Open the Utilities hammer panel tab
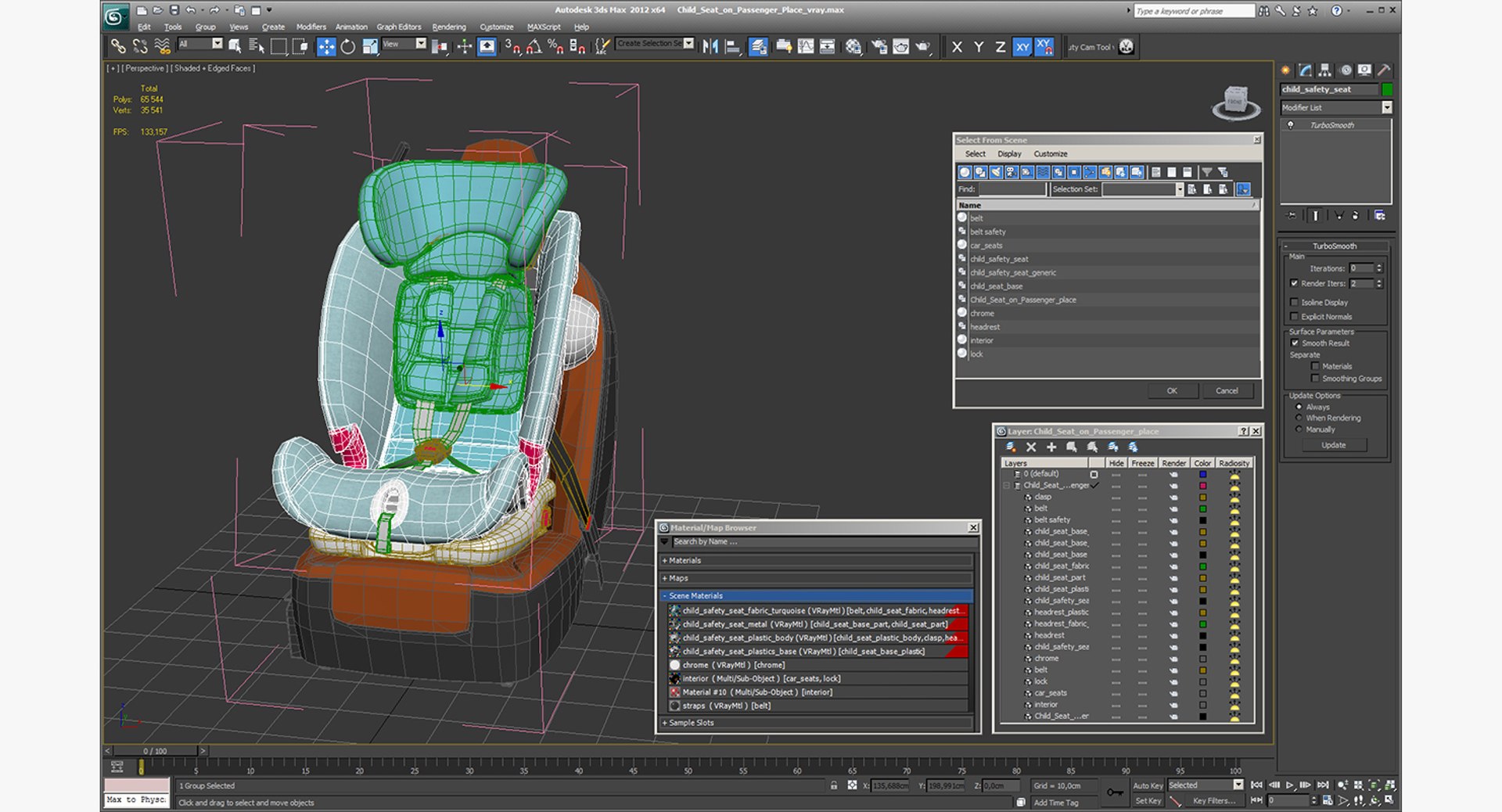 click(x=1384, y=70)
